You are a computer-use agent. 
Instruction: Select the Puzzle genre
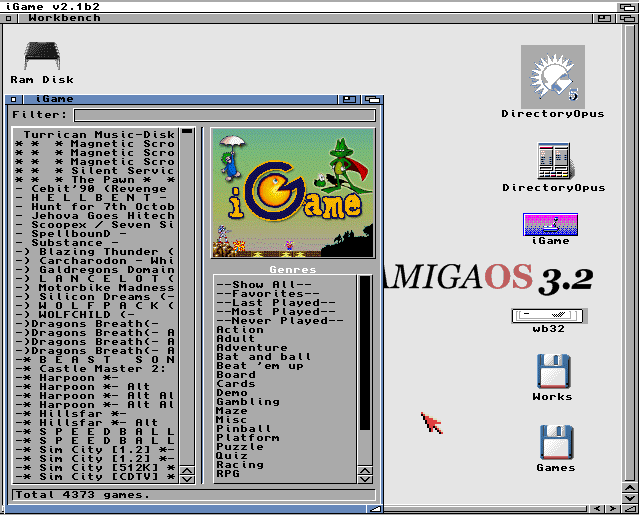click(x=240, y=446)
